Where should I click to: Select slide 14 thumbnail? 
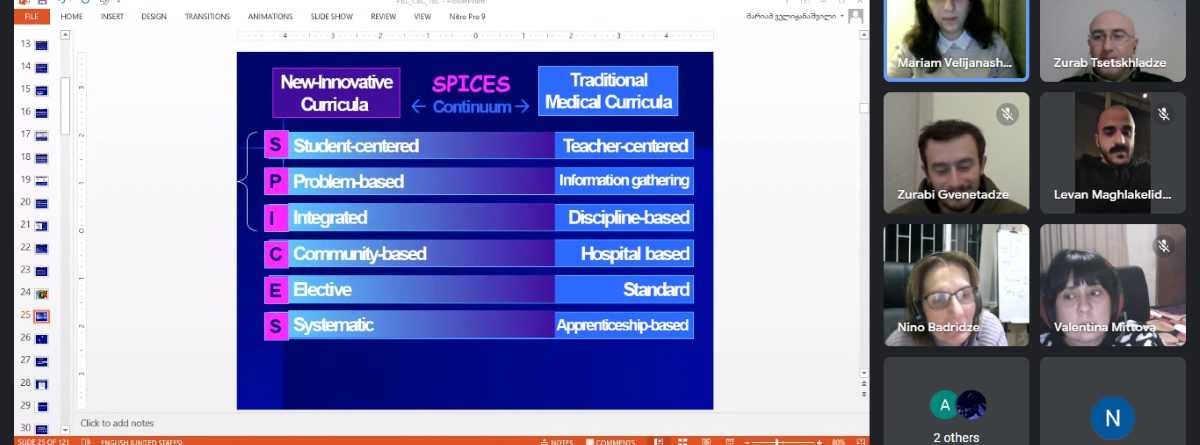pyautogui.click(x=42, y=68)
